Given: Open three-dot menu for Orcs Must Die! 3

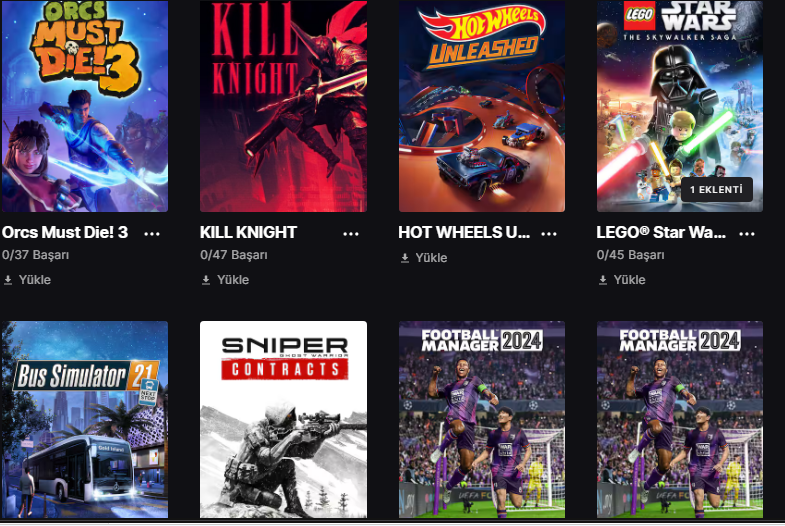Looking at the screenshot, I should 152,234.
